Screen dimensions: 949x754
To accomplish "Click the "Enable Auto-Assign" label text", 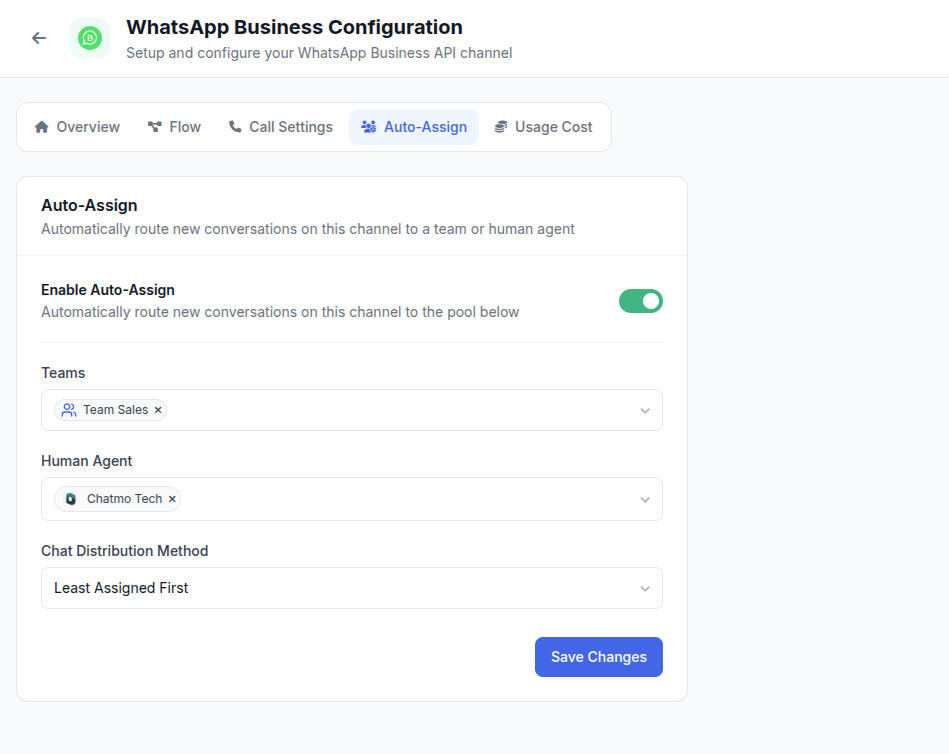I will point(108,290).
